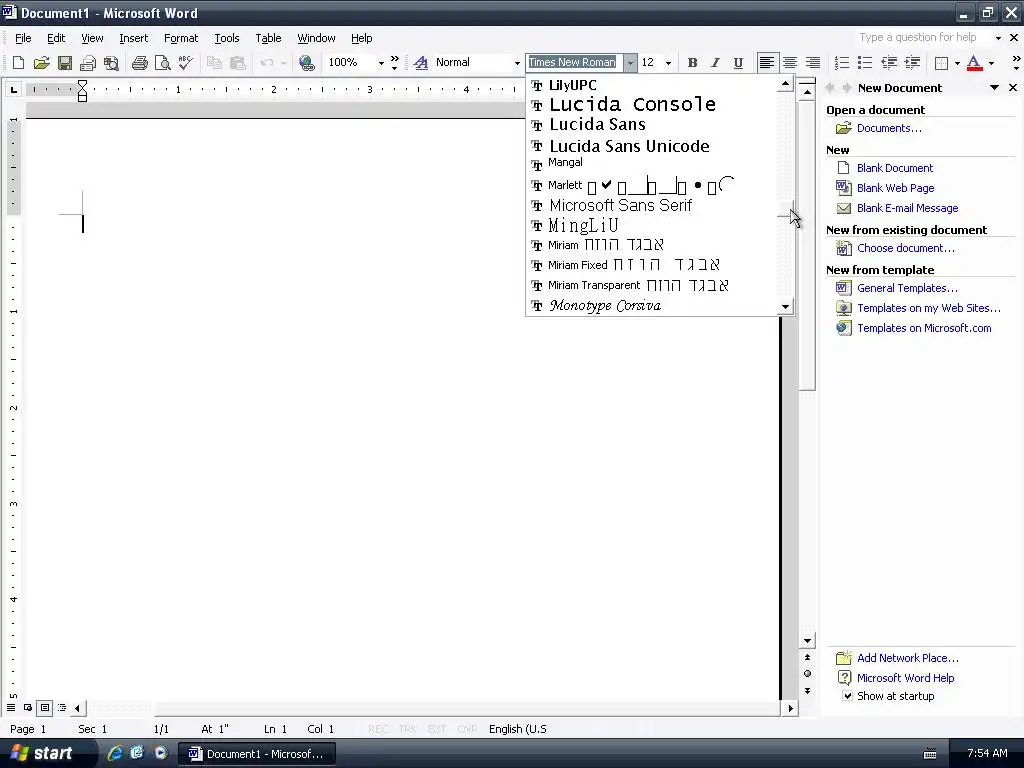The width and height of the screenshot is (1024, 768).
Task: Click the Copy toolbar icon
Action: coord(214,63)
